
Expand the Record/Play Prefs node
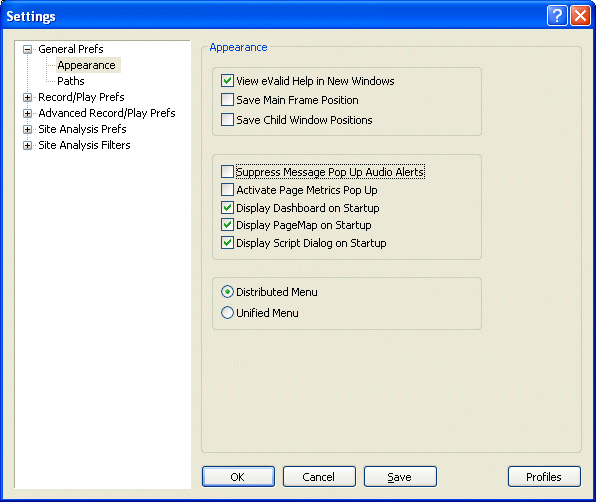click(27, 97)
